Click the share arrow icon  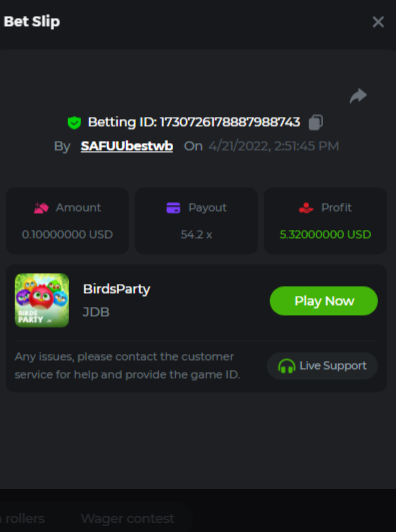(x=358, y=96)
